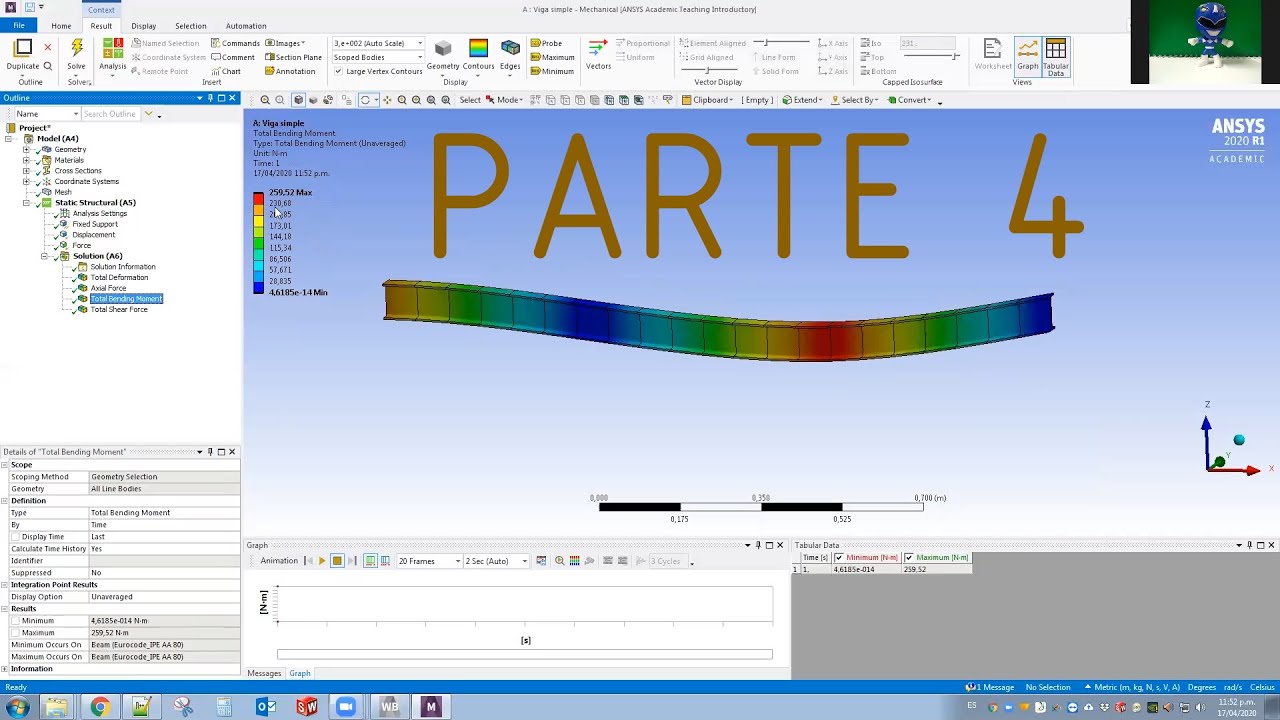Open the Scoped Bodies dropdown
Viewport: 1280px width, 720px height.
point(378,57)
